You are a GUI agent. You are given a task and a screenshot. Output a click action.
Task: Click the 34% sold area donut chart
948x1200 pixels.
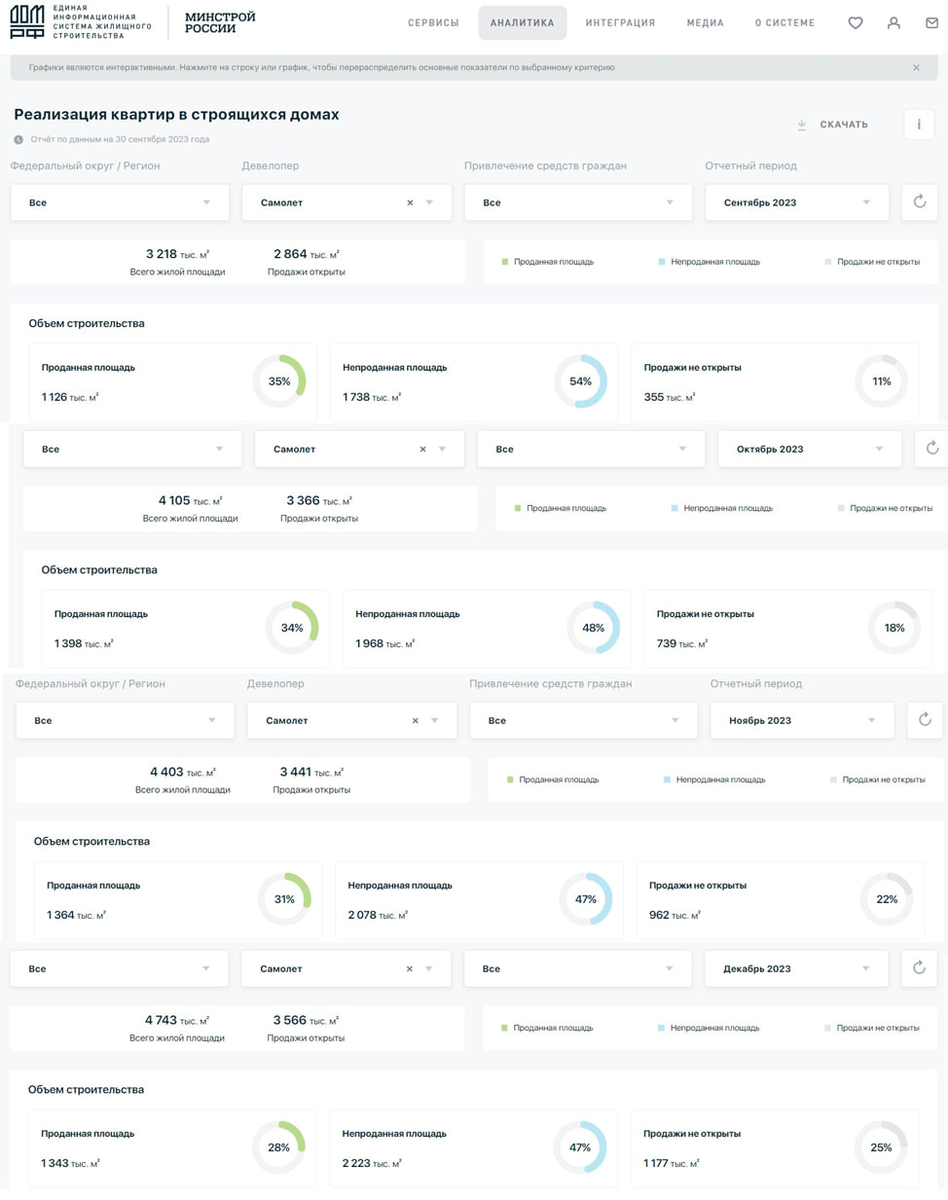pos(292,628)
